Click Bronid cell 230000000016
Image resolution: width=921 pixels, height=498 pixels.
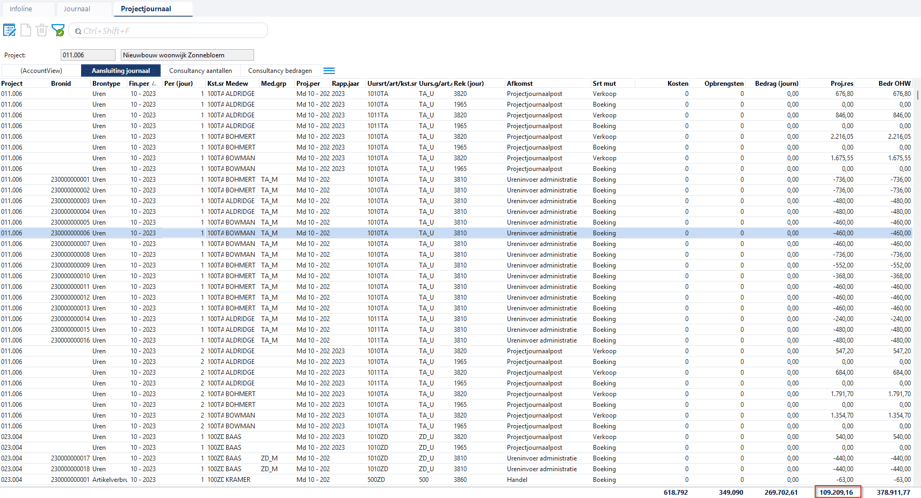[x=70, y=340]
